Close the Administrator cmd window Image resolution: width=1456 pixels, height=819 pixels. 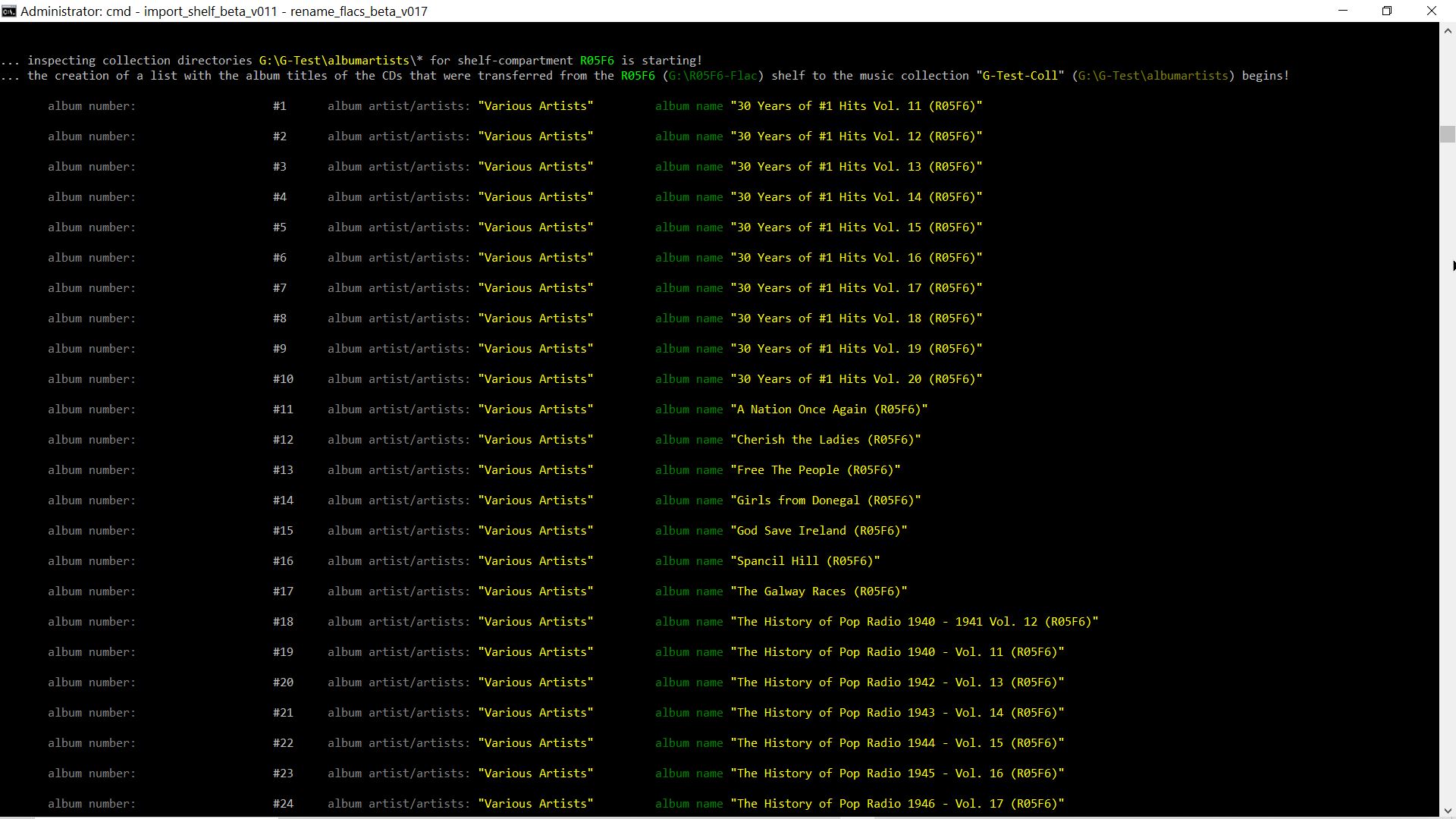click(x=1431, y=11)
